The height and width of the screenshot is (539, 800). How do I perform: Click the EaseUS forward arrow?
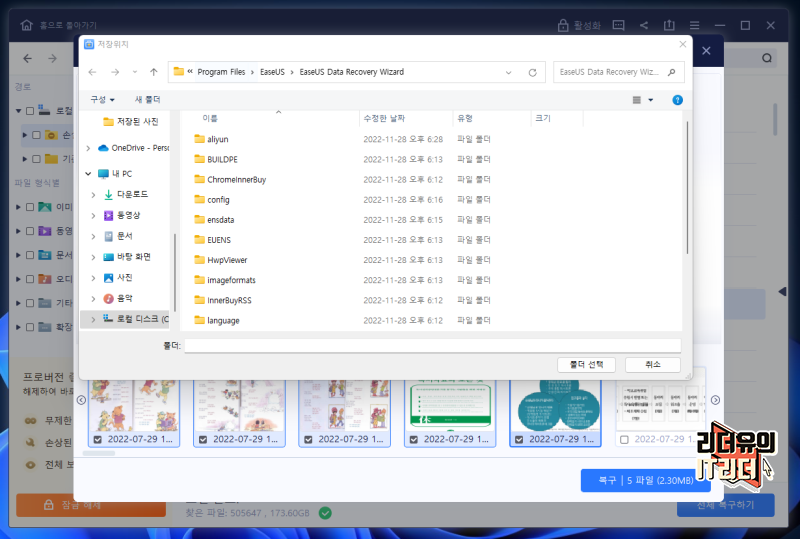click(53, 59)
